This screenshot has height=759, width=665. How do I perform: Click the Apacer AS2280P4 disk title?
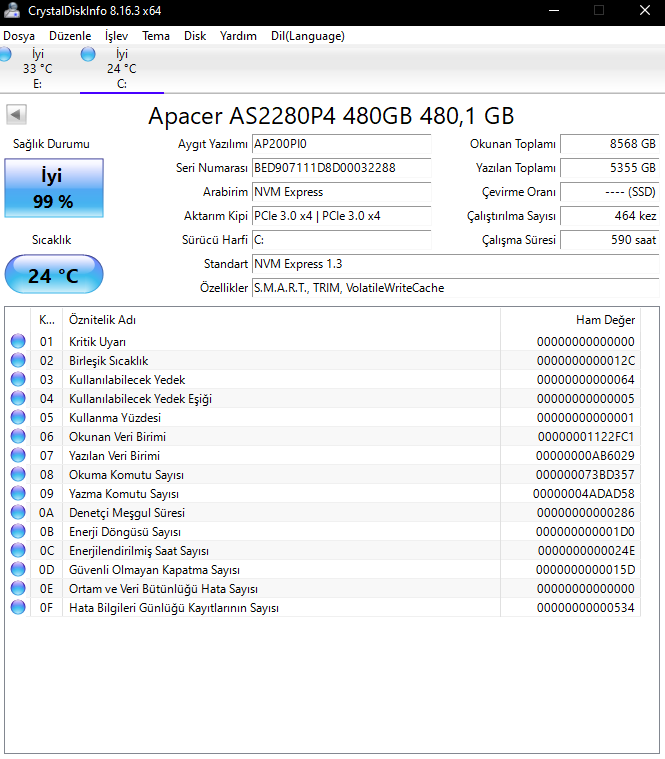pos(331,116)
